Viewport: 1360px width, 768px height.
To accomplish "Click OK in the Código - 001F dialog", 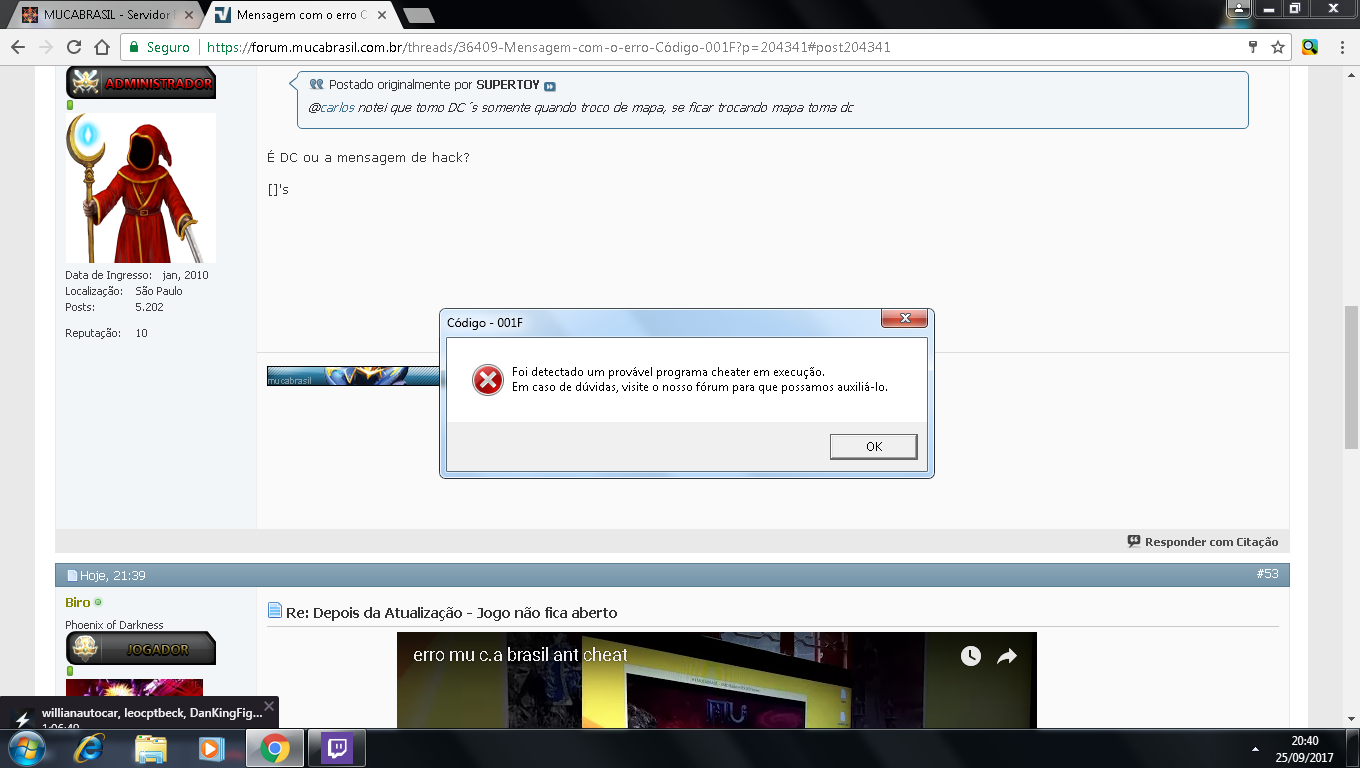I will (873, 446).
